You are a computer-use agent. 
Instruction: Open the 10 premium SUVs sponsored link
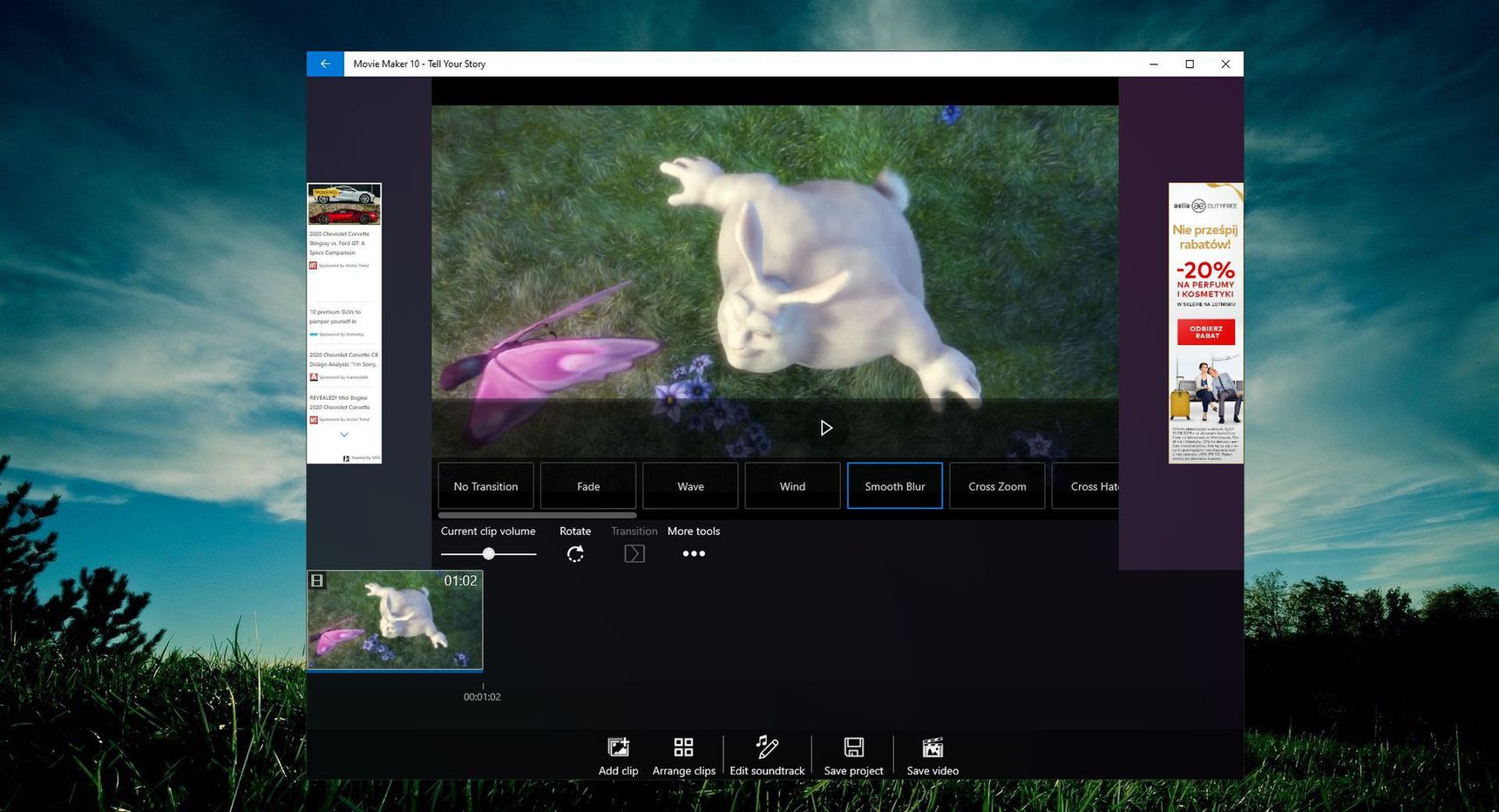click(x=335, y=316)
